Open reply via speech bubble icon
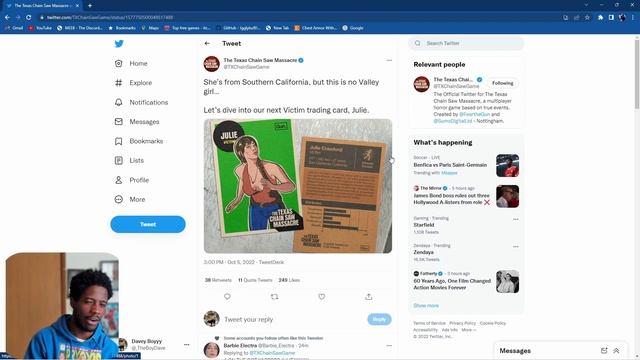This screenshot has width=640, height=360. pos(227,297)
